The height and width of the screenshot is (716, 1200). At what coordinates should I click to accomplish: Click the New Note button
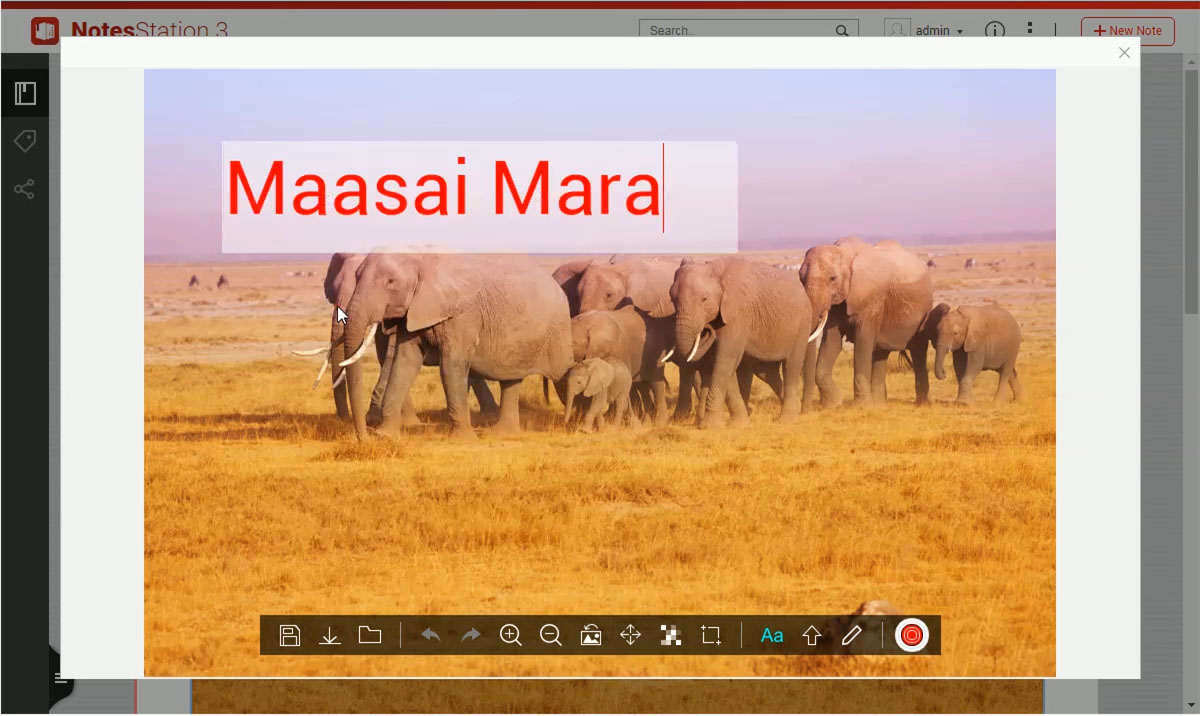[1127, 30]
